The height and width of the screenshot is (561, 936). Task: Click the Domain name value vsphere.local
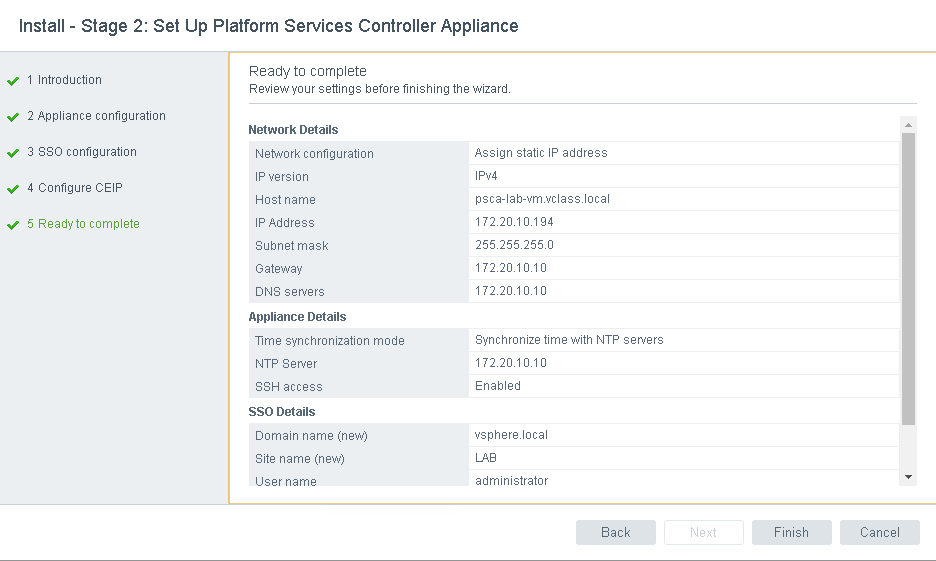click(x=511, y=435)
